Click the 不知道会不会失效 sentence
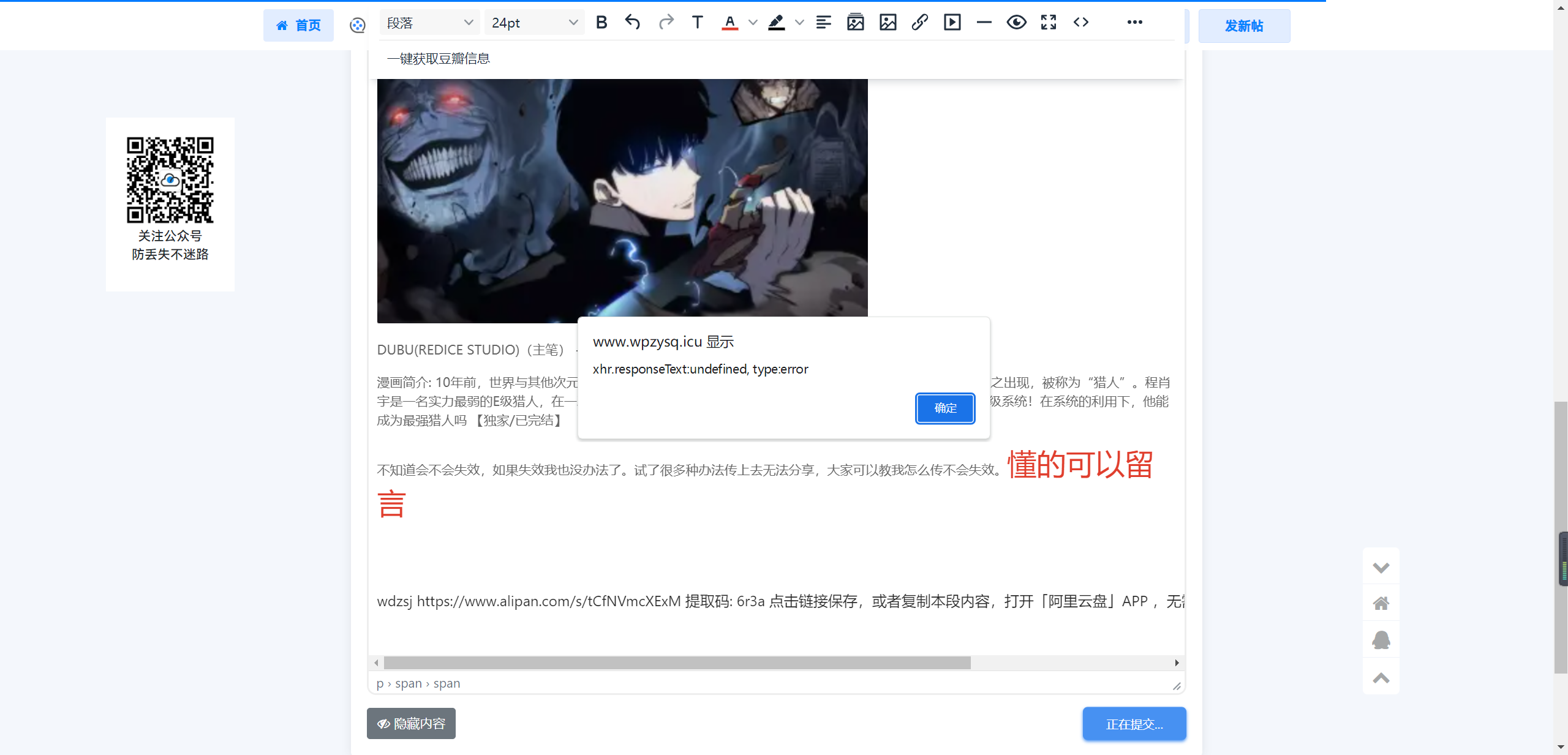The height and width of the screenshot is (755, 1568). click(690, 470)
